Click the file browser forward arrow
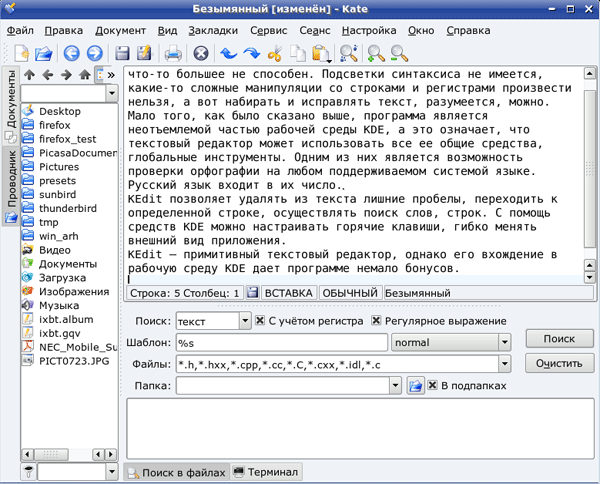 [66, 75]
